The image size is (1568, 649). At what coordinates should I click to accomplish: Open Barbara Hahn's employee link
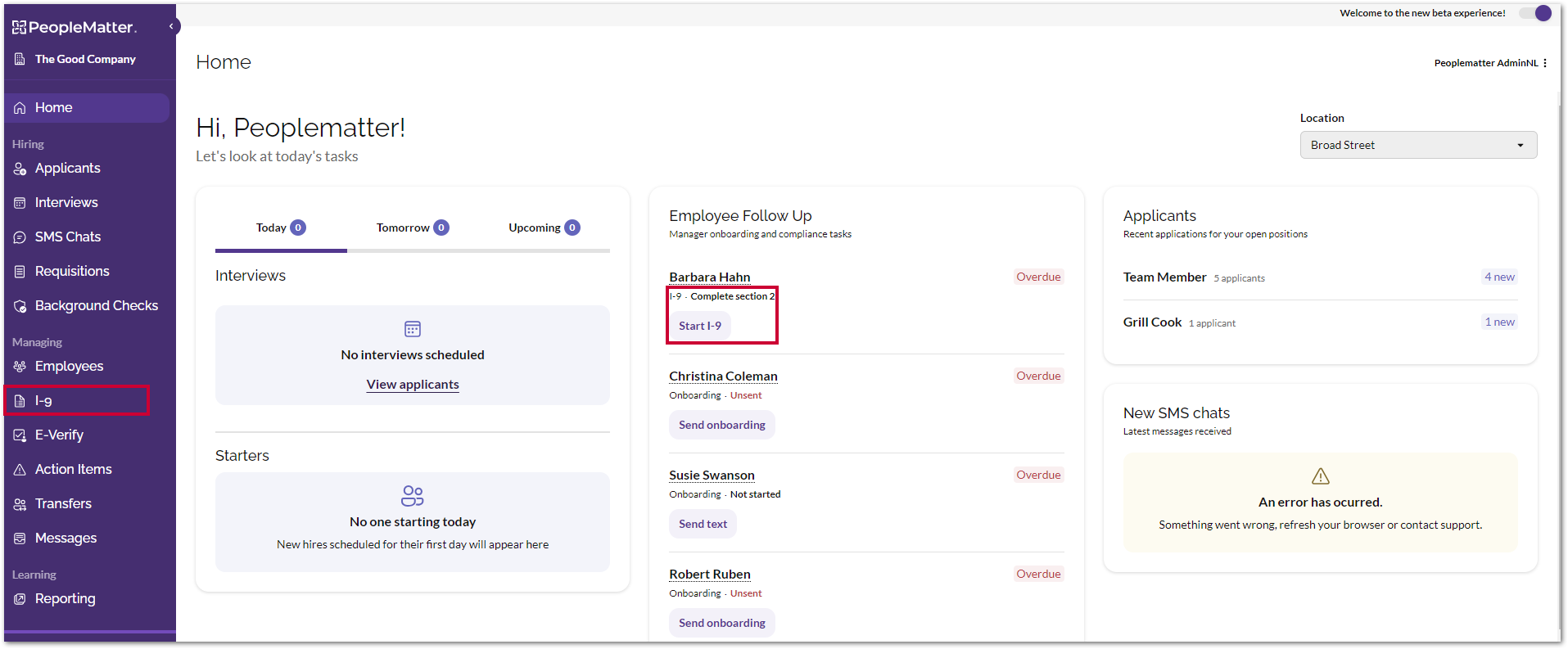[710, 277]
